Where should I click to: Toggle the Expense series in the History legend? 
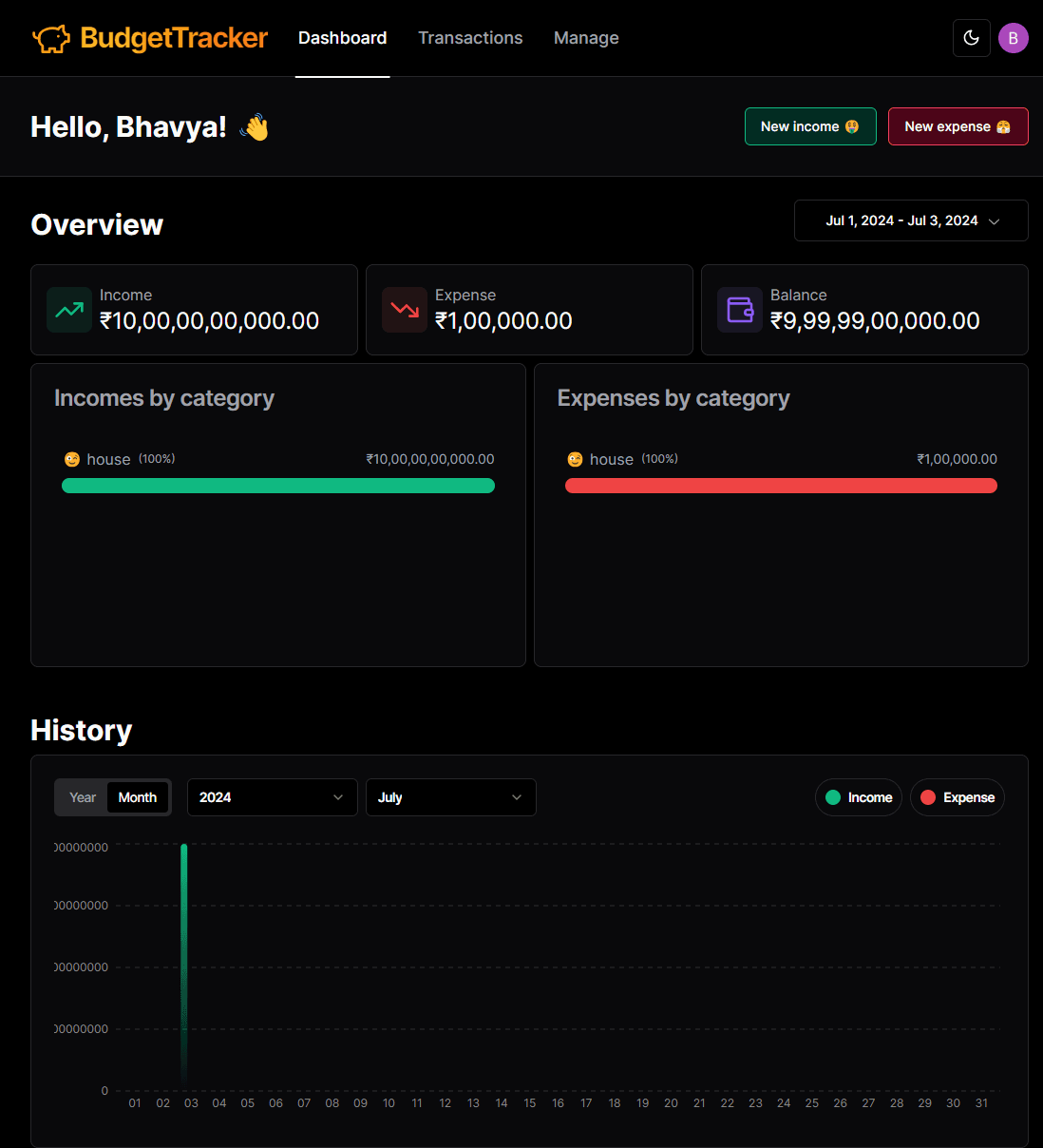[x=957, y=797]
